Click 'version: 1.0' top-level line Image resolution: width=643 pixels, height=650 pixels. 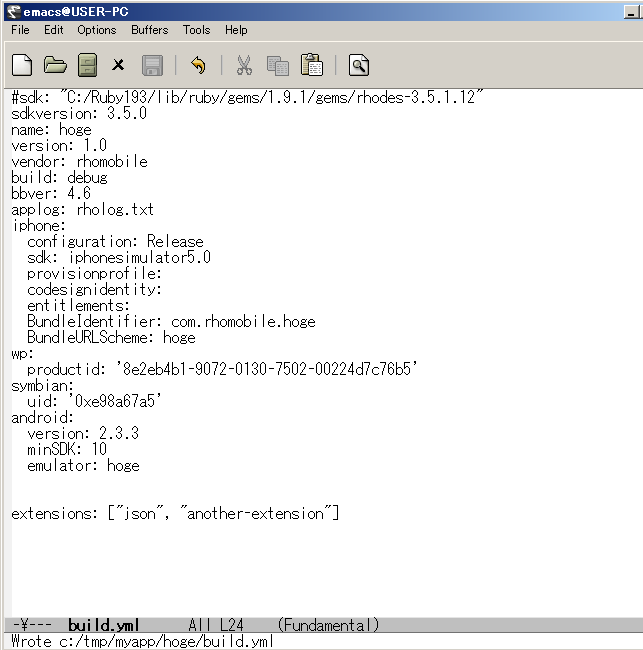click(x=59, y=146)
